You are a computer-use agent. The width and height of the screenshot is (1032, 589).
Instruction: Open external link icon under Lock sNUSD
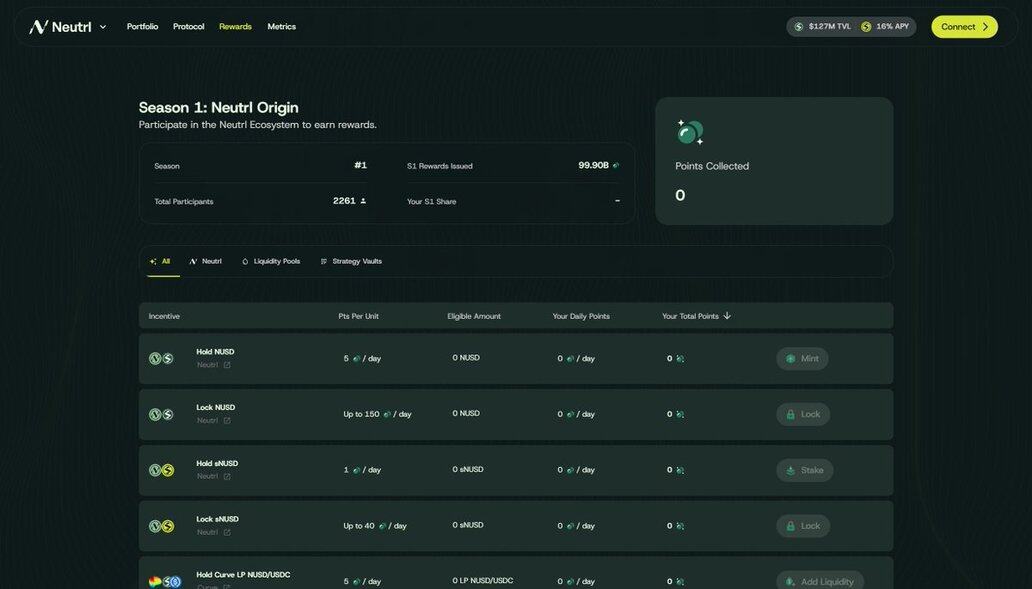pos(227,533)
